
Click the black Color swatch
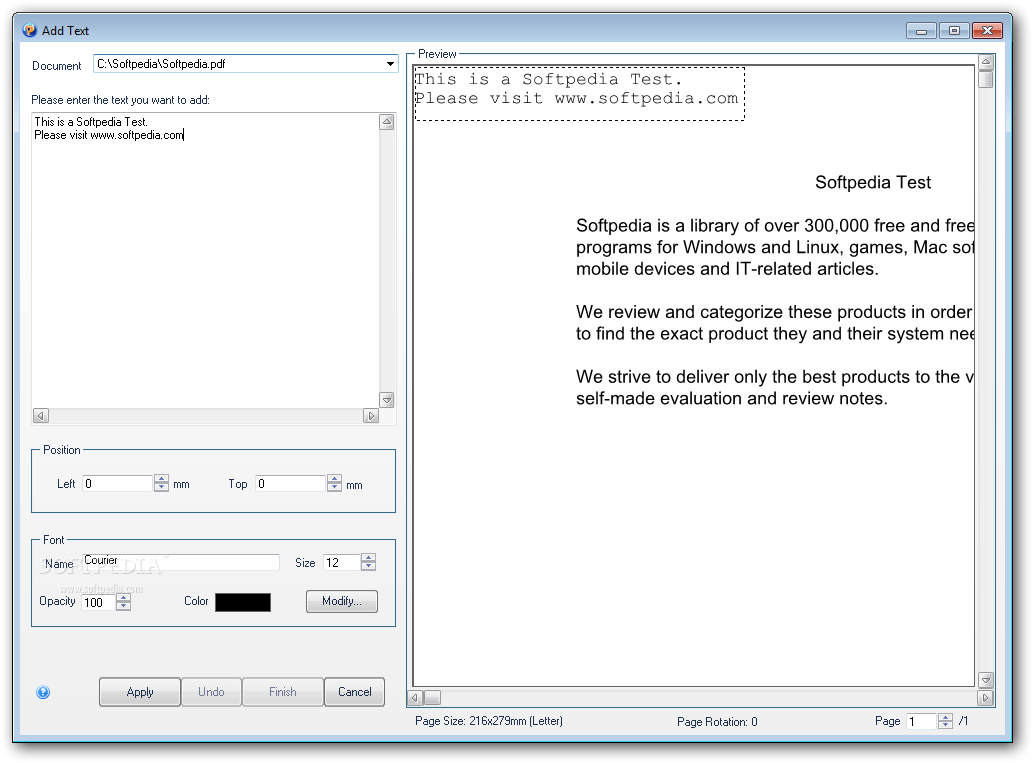click(242, 602)
